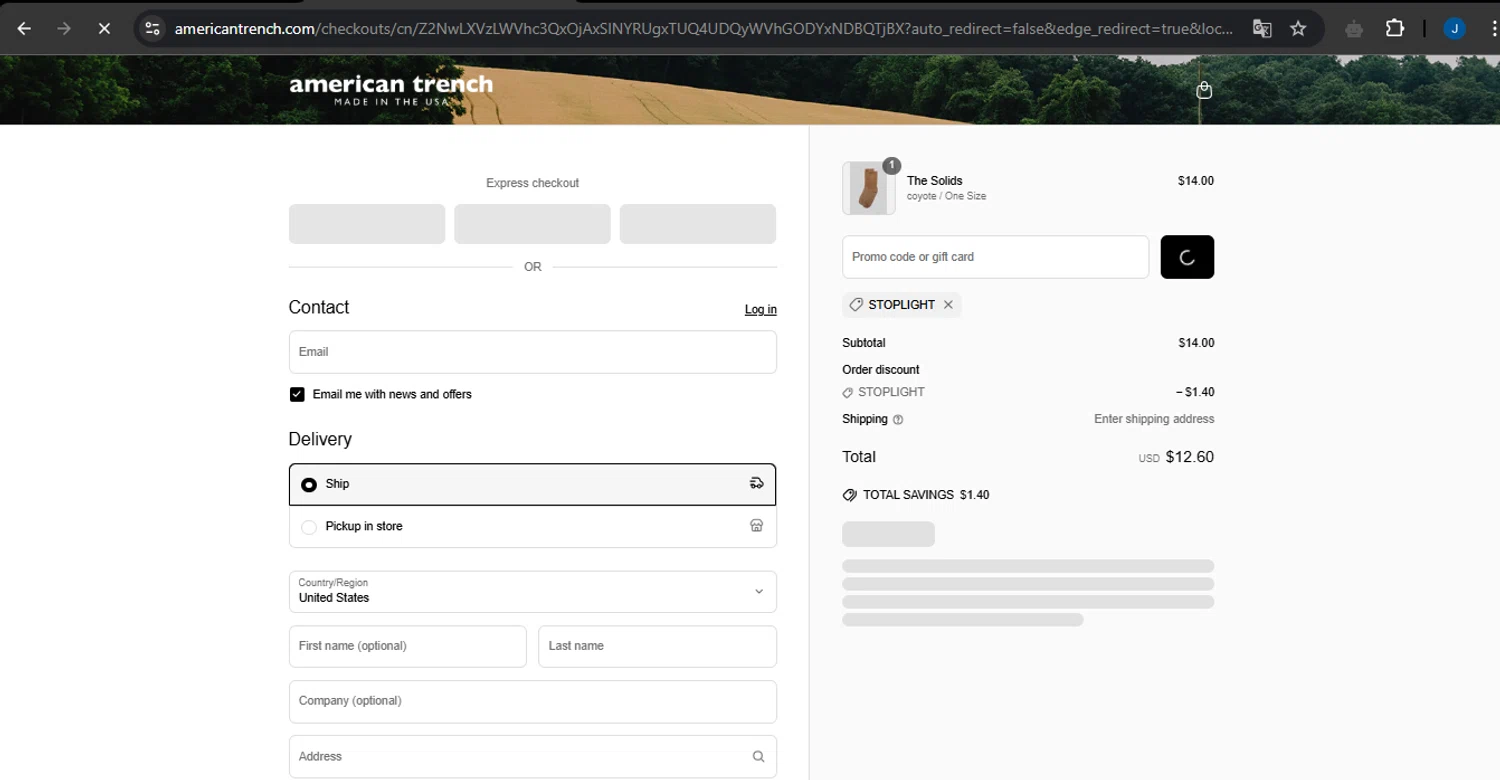Select the Ship delivery option
Image resolution: width=1500 pixels, height=780 pixels.
click(x=532, y=484)
